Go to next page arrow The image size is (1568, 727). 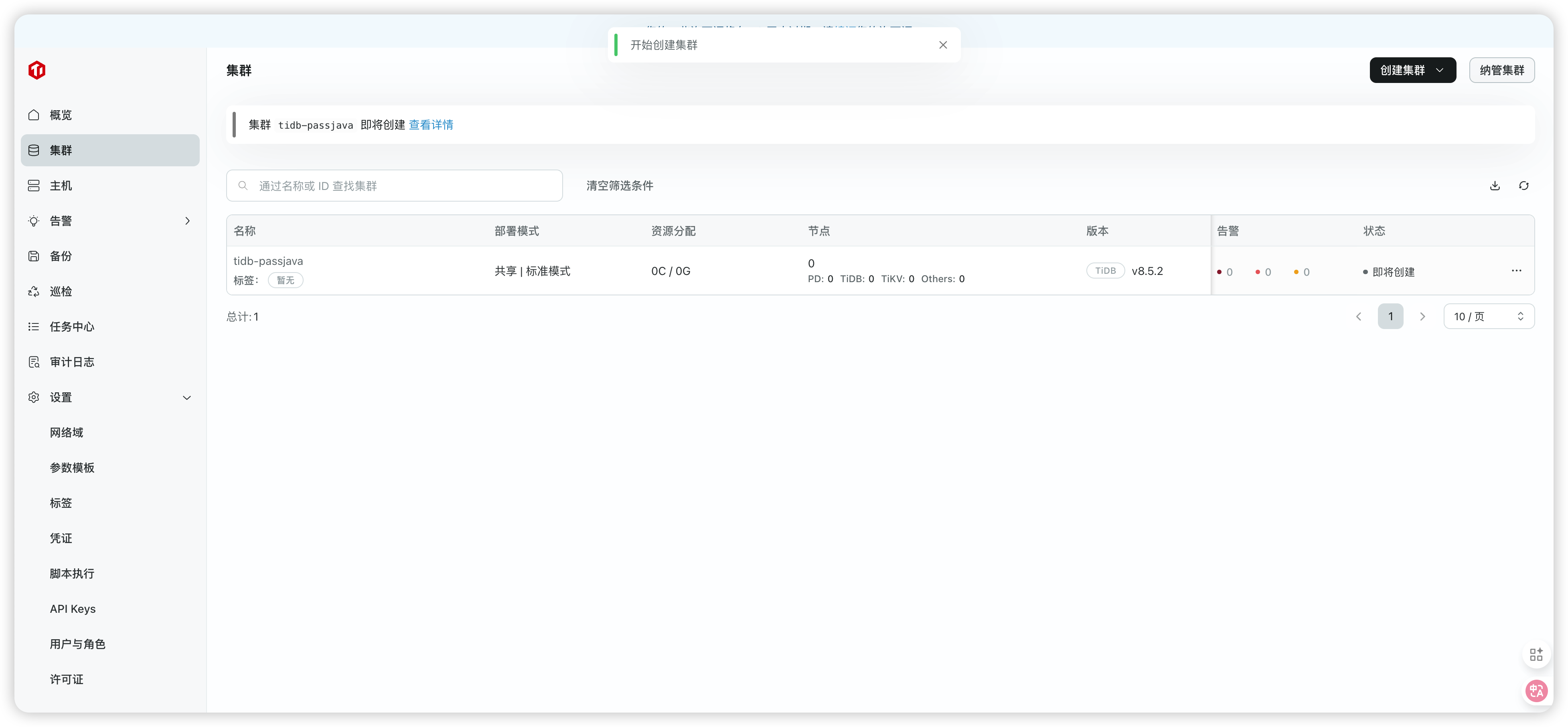(x=1422, y=316)
